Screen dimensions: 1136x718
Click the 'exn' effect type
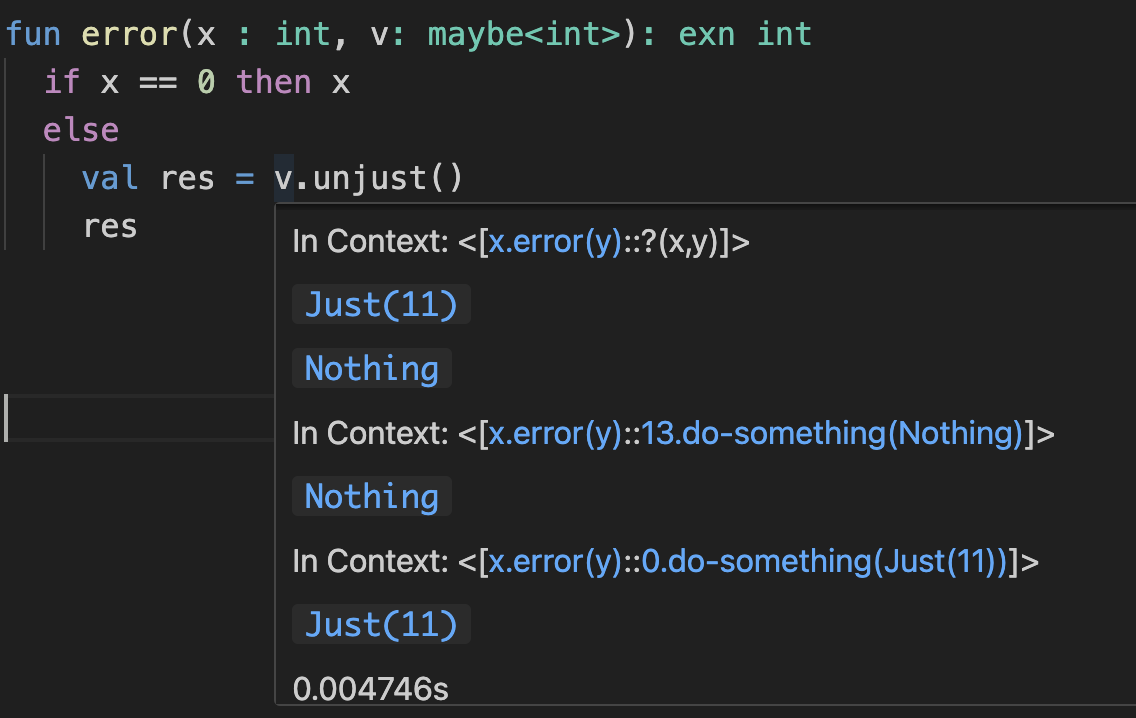(708, 35)
